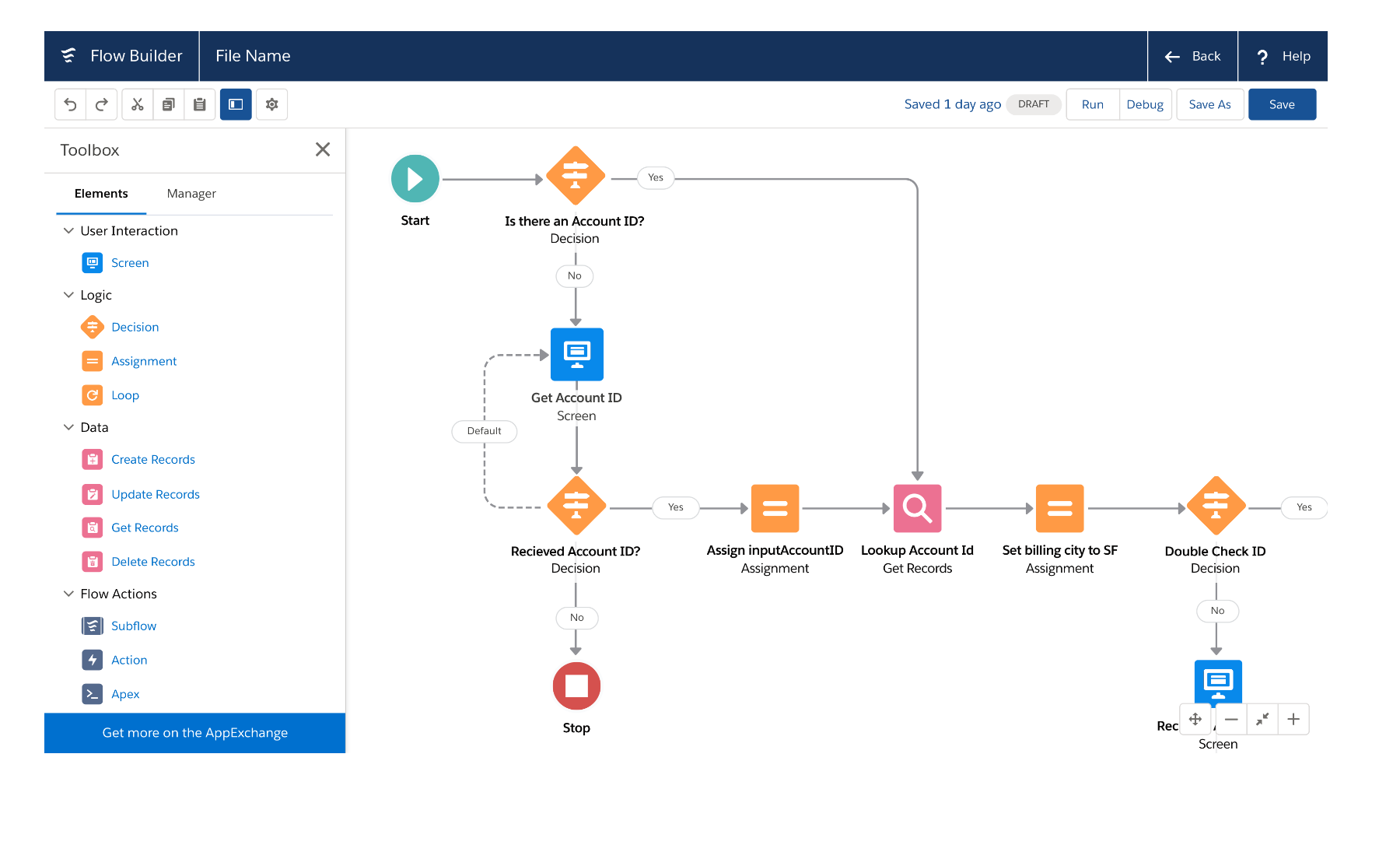Select the Apex element icon
The height and width of the screenshot is (845, 1400).
click(93, 693)
